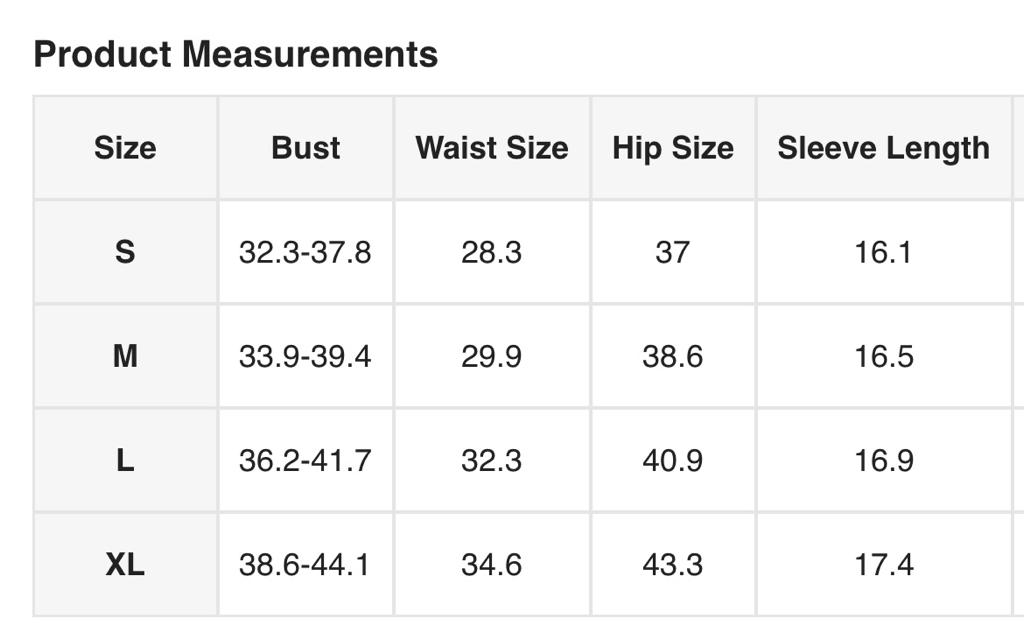Click the bust range 32.3-37.8 cell

click(305, 252)
